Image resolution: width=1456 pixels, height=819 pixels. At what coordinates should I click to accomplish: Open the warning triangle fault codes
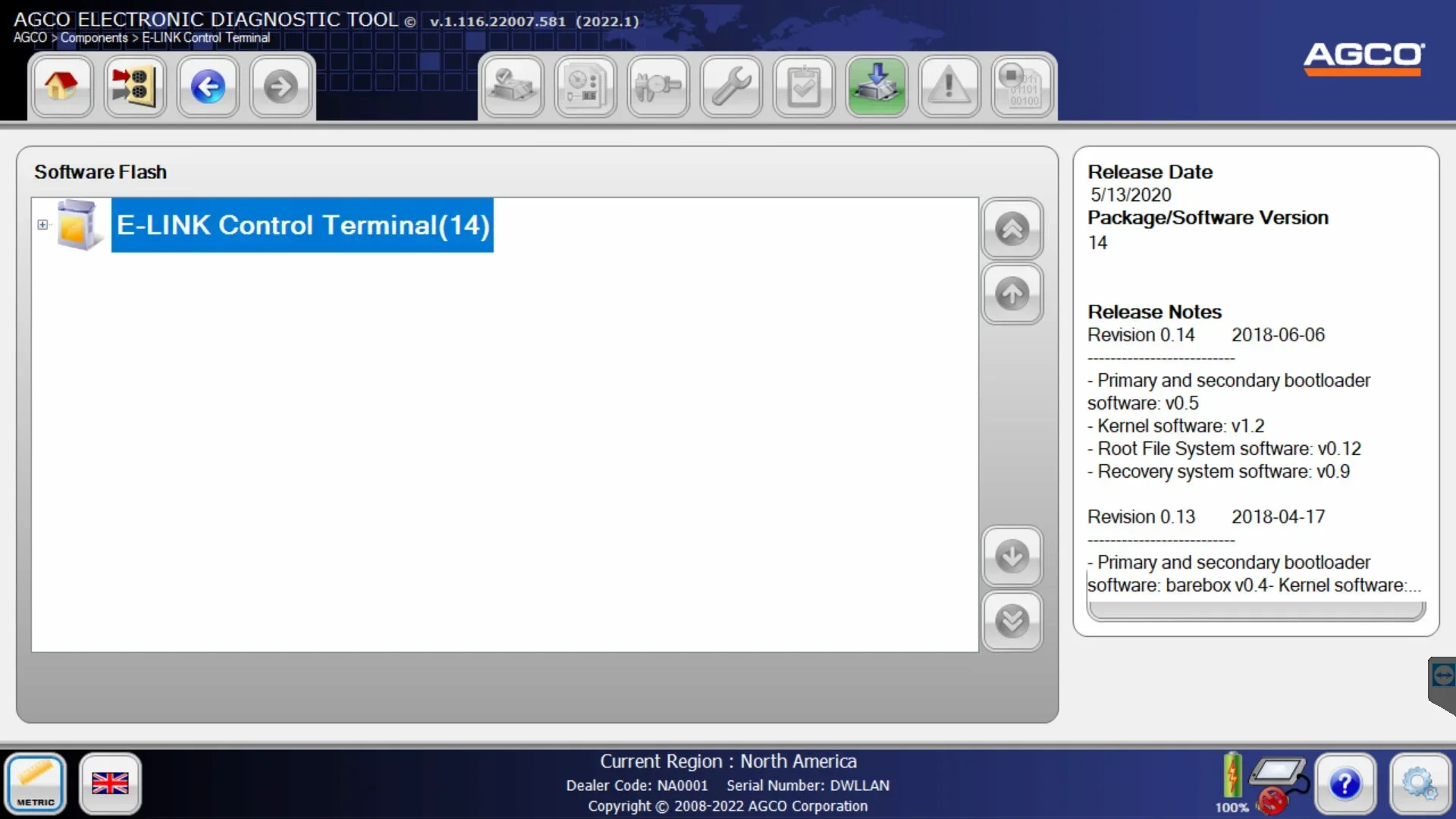pos(949,86)
